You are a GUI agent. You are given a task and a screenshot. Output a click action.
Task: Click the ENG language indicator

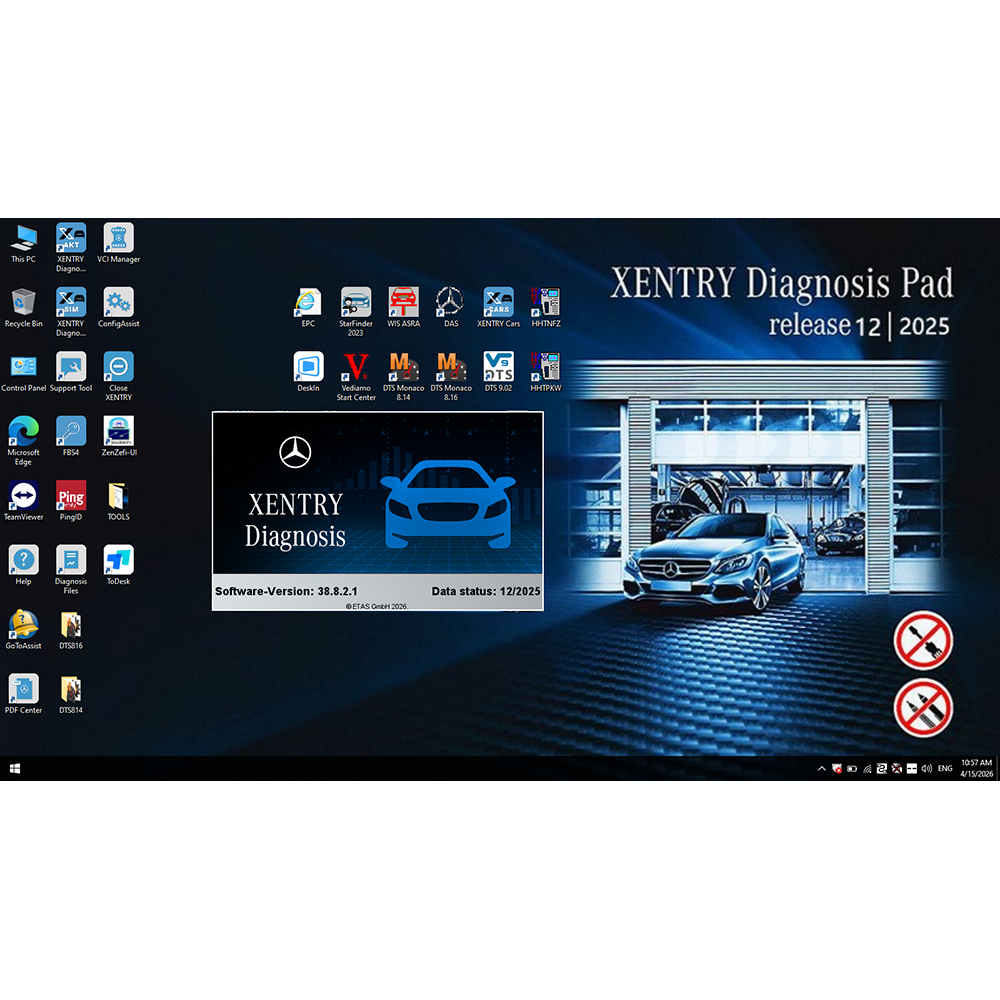coord(945,769)
